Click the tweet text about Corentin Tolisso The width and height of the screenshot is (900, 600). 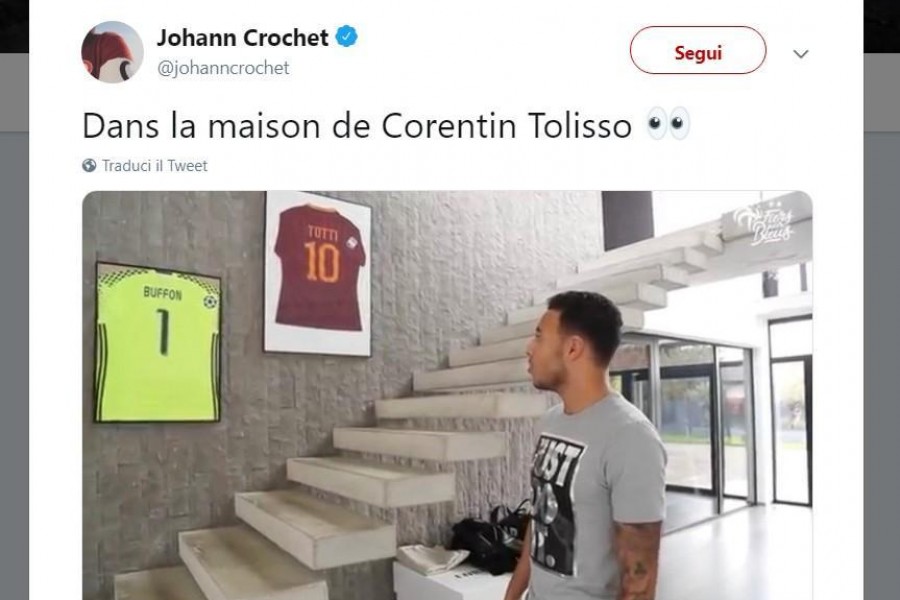tap(357, 125)
